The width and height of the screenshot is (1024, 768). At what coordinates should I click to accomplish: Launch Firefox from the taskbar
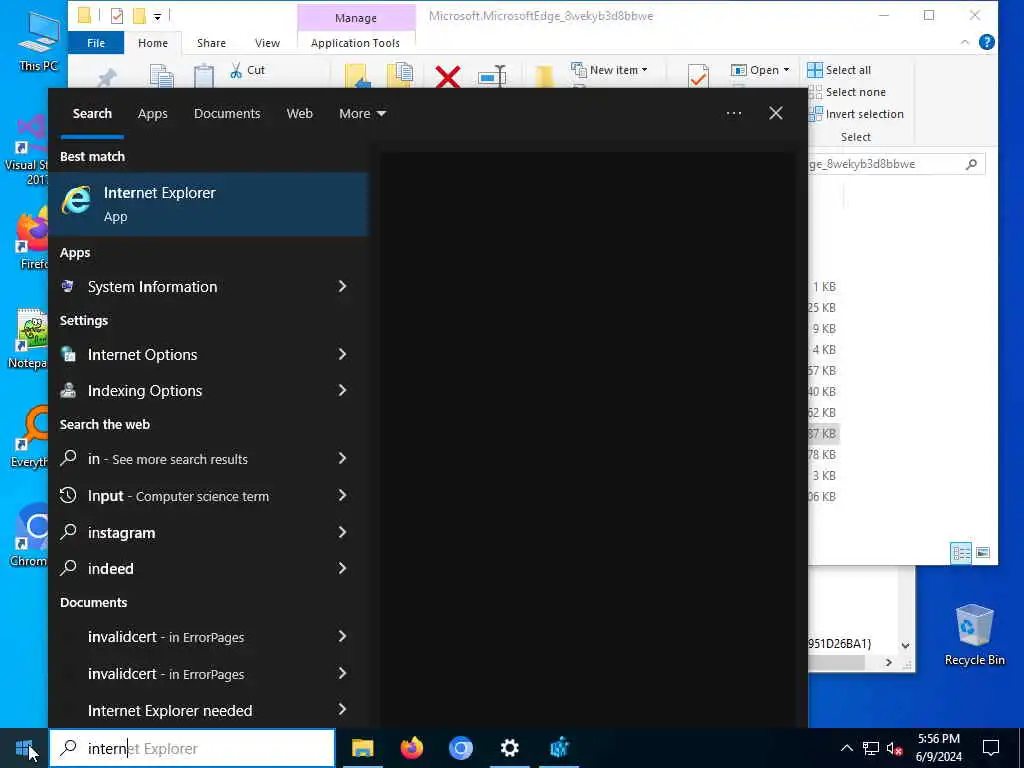click(411, 748)
